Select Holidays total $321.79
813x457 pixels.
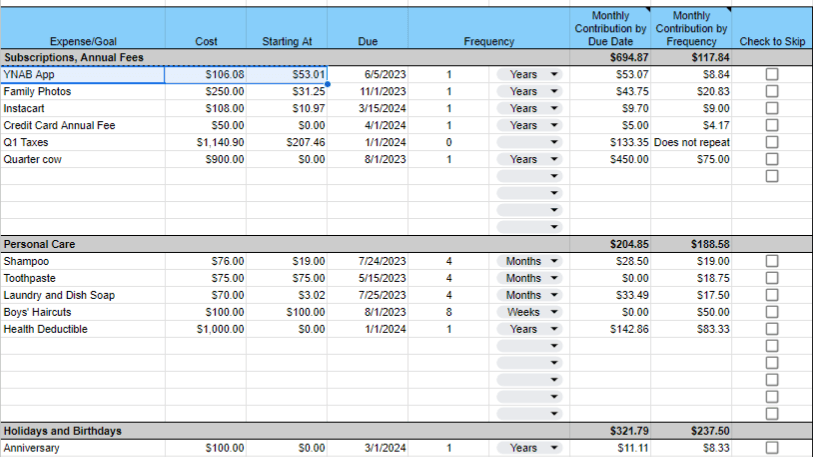[x=610, y=431]
